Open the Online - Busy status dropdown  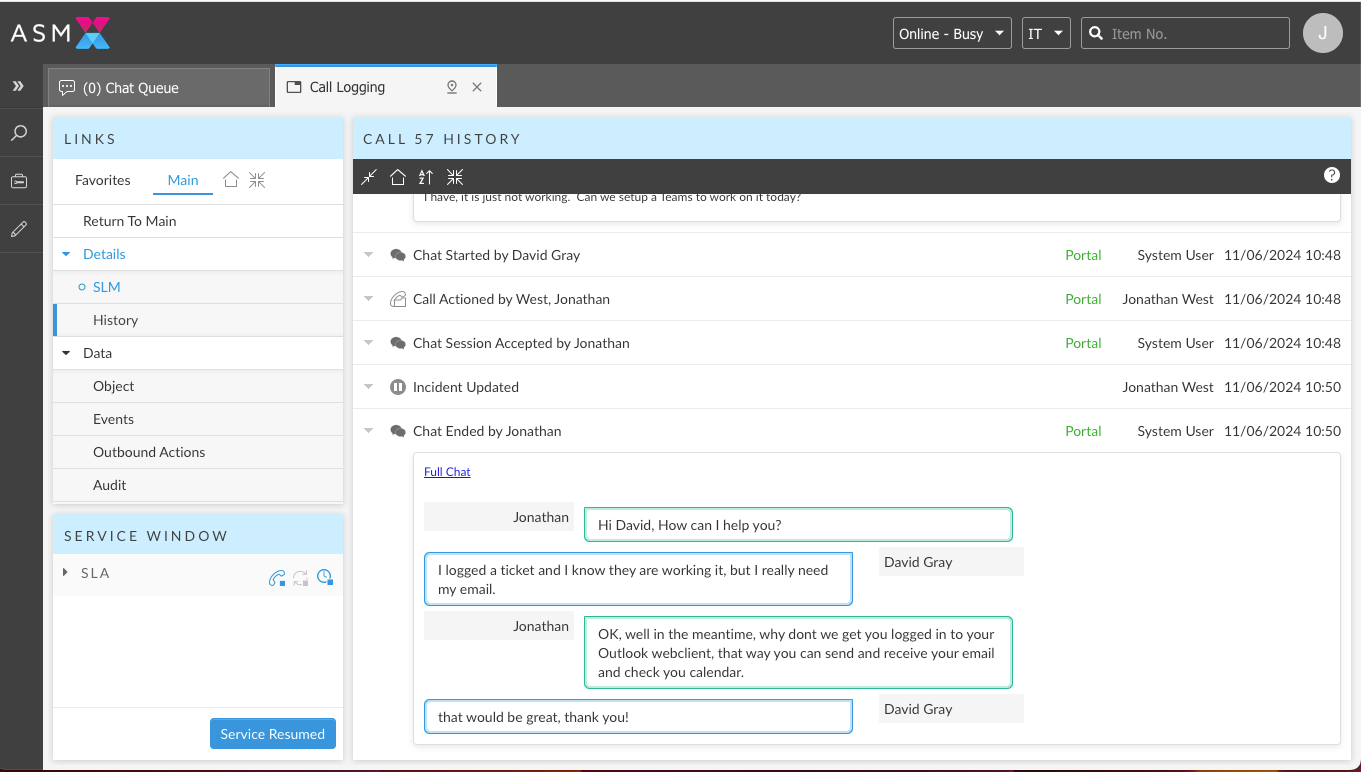pyautogui.click(x=952, y=33)
